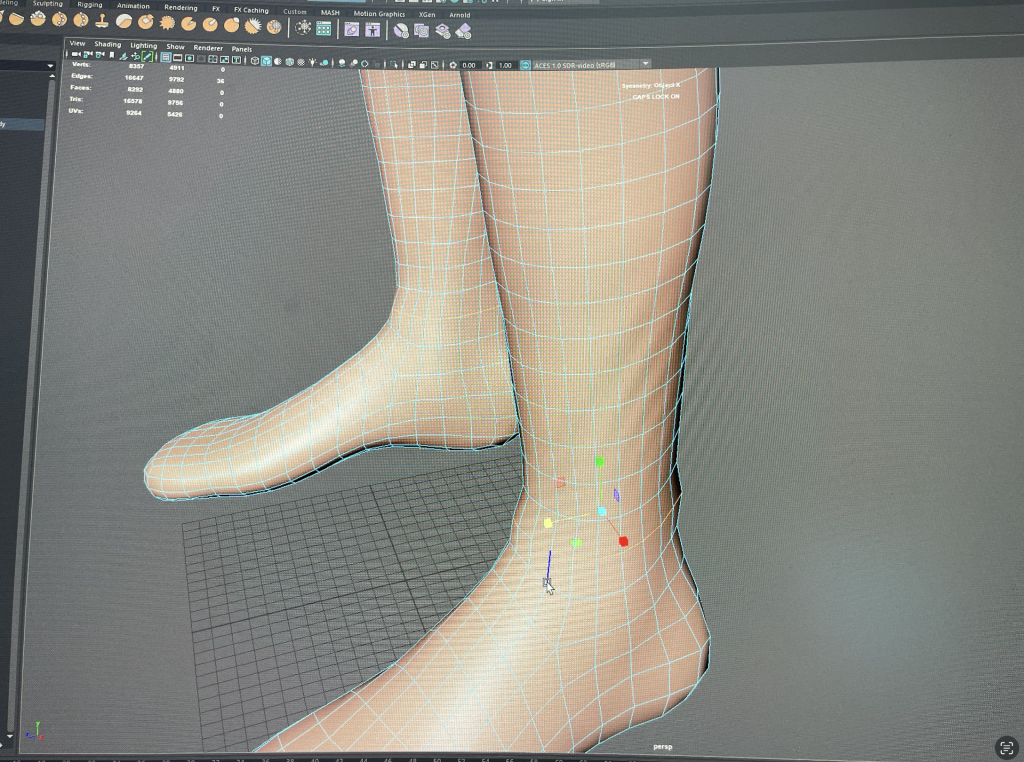
Task: Toggle the Shadows button
Action: (x=324, y=63)
